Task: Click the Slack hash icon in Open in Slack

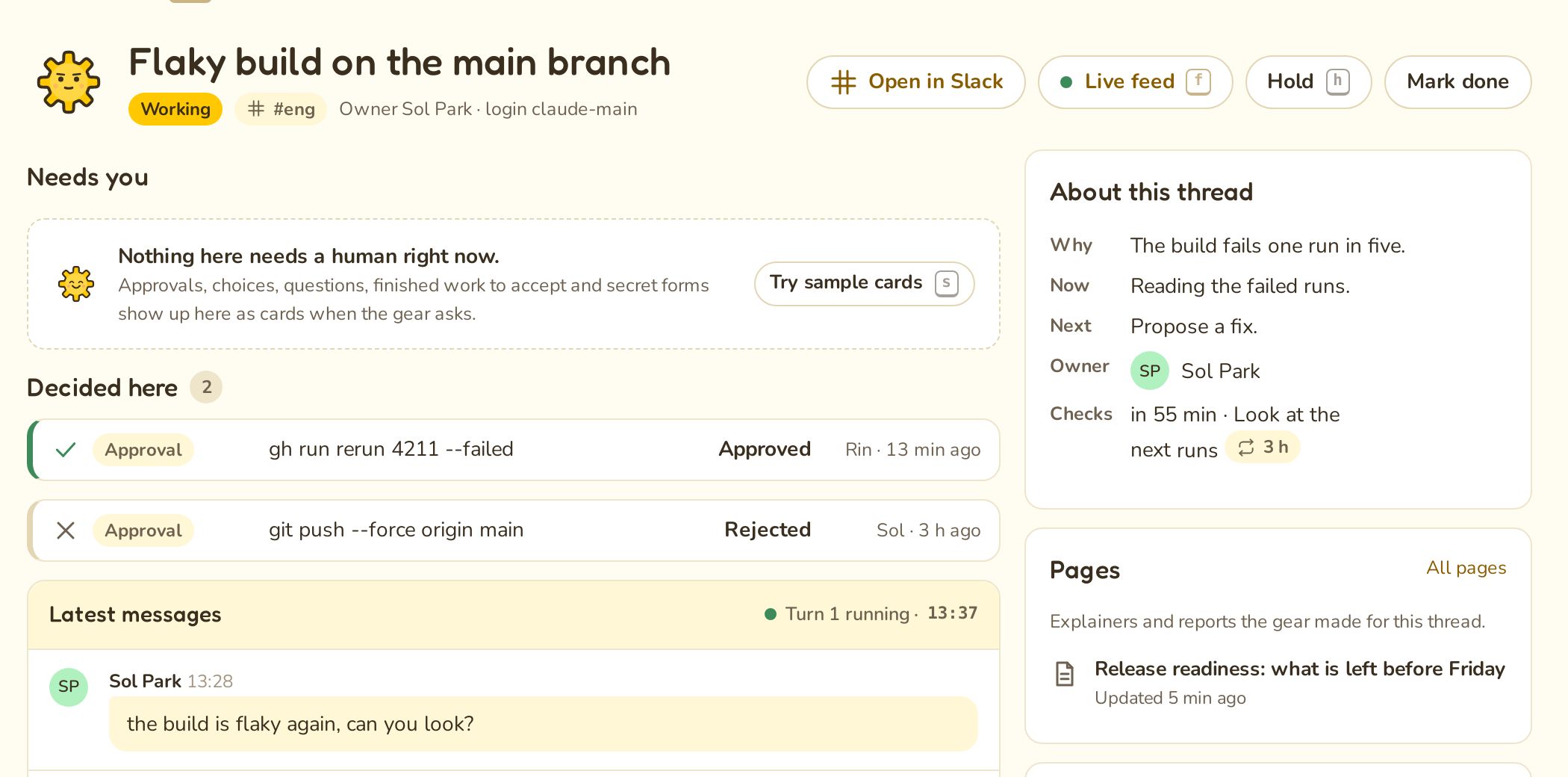Action: (844, 82)
